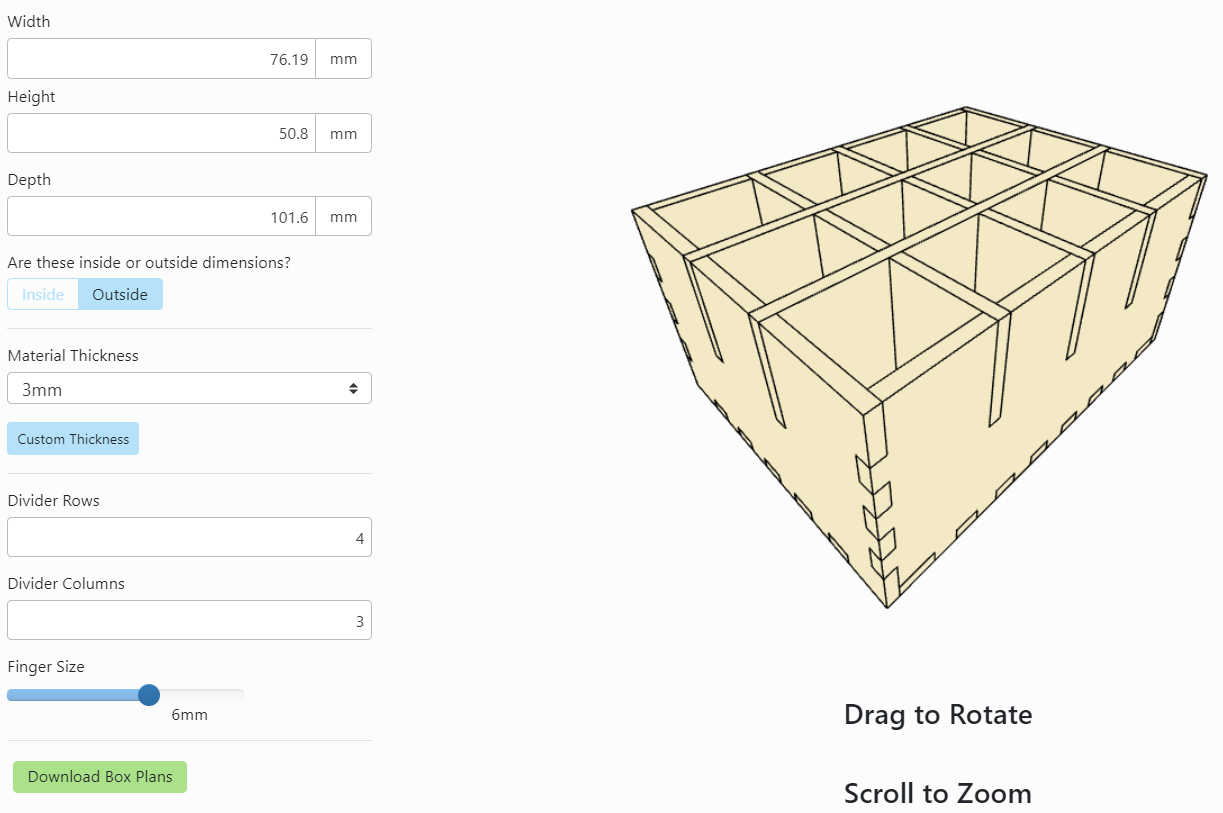
Task: Focus the Divider Rows field
Action: (x=189, y=538)
